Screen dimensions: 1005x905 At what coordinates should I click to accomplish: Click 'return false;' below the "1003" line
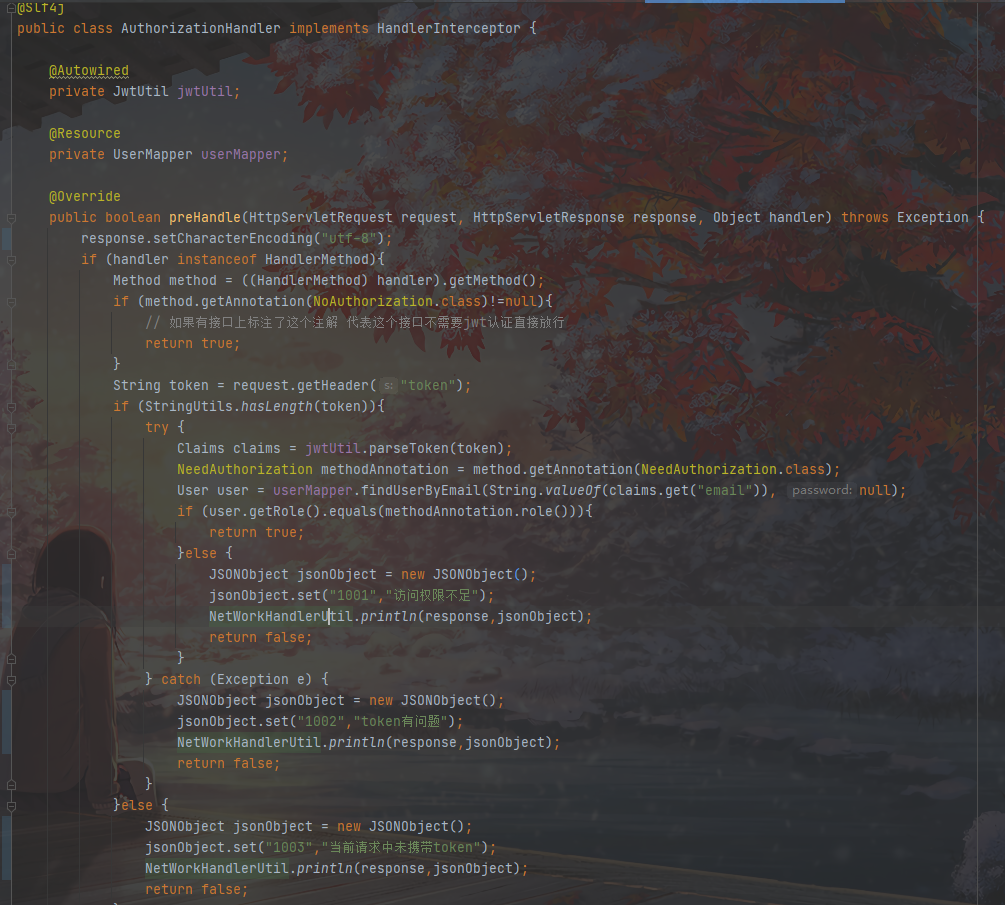point(197,890)
